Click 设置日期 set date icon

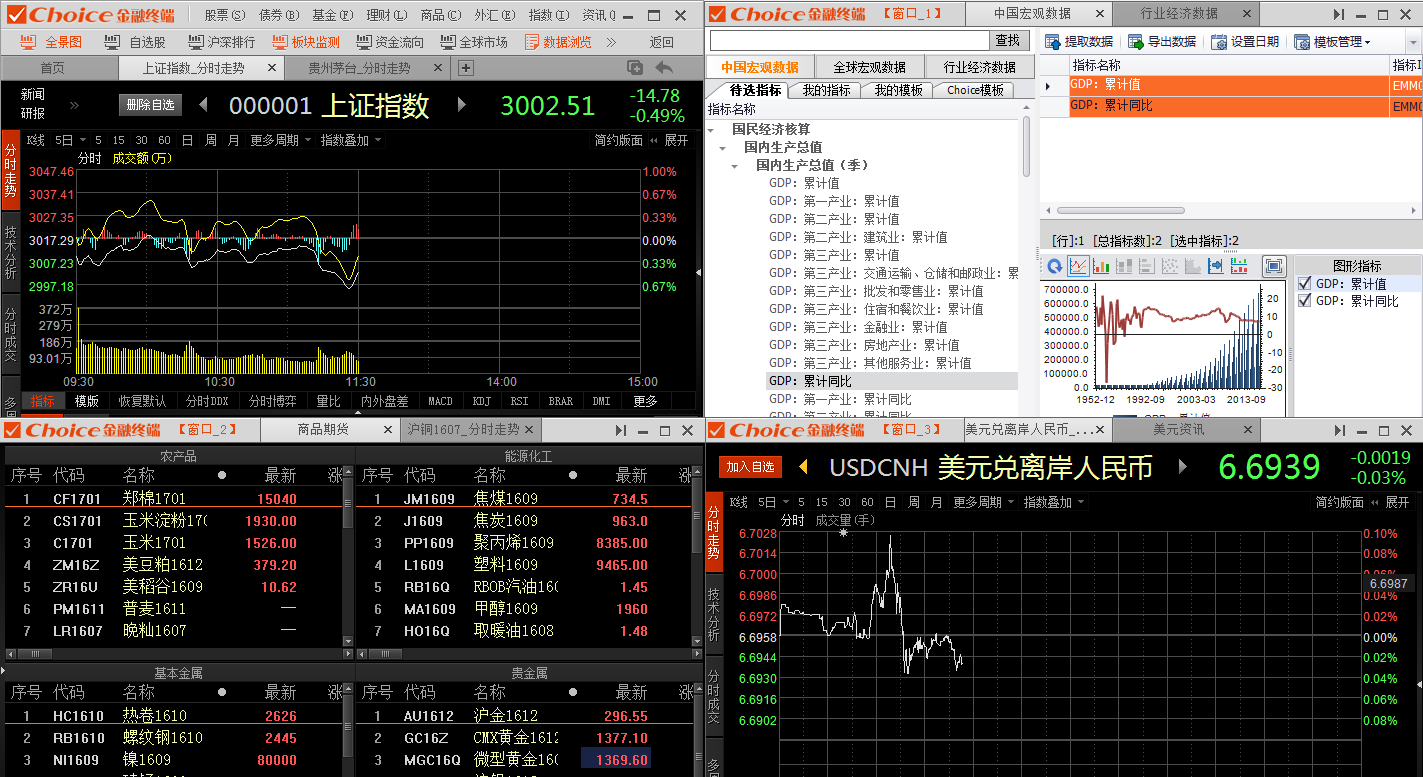(1245, 42)
